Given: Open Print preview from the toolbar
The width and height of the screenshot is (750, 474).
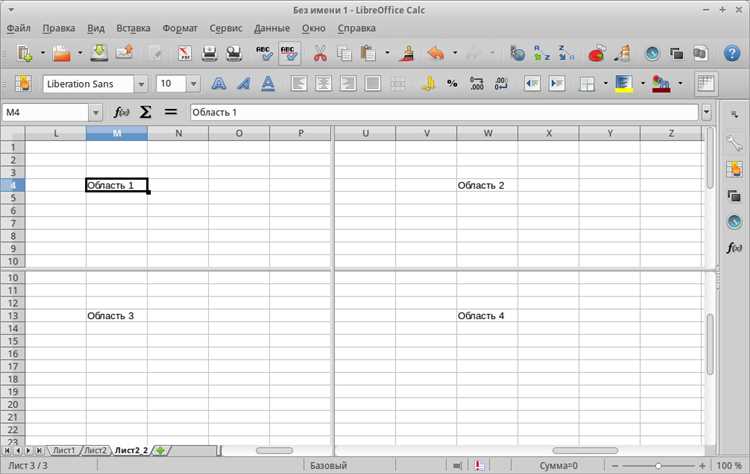Looking at the screenshot, I should click(234, 53).
